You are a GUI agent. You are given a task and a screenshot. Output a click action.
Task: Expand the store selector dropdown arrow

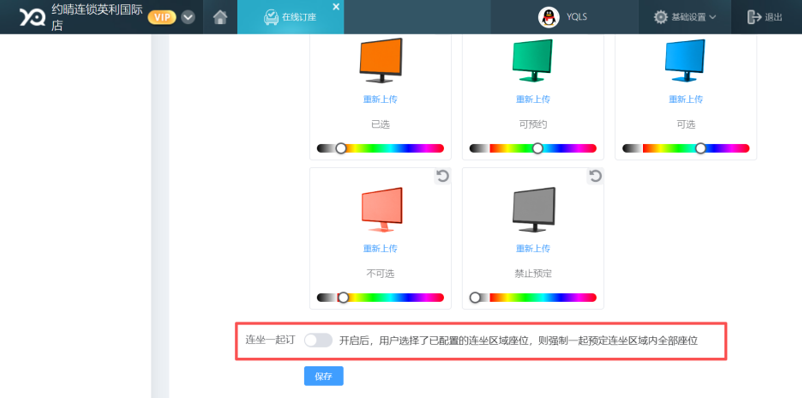(188, 17)
